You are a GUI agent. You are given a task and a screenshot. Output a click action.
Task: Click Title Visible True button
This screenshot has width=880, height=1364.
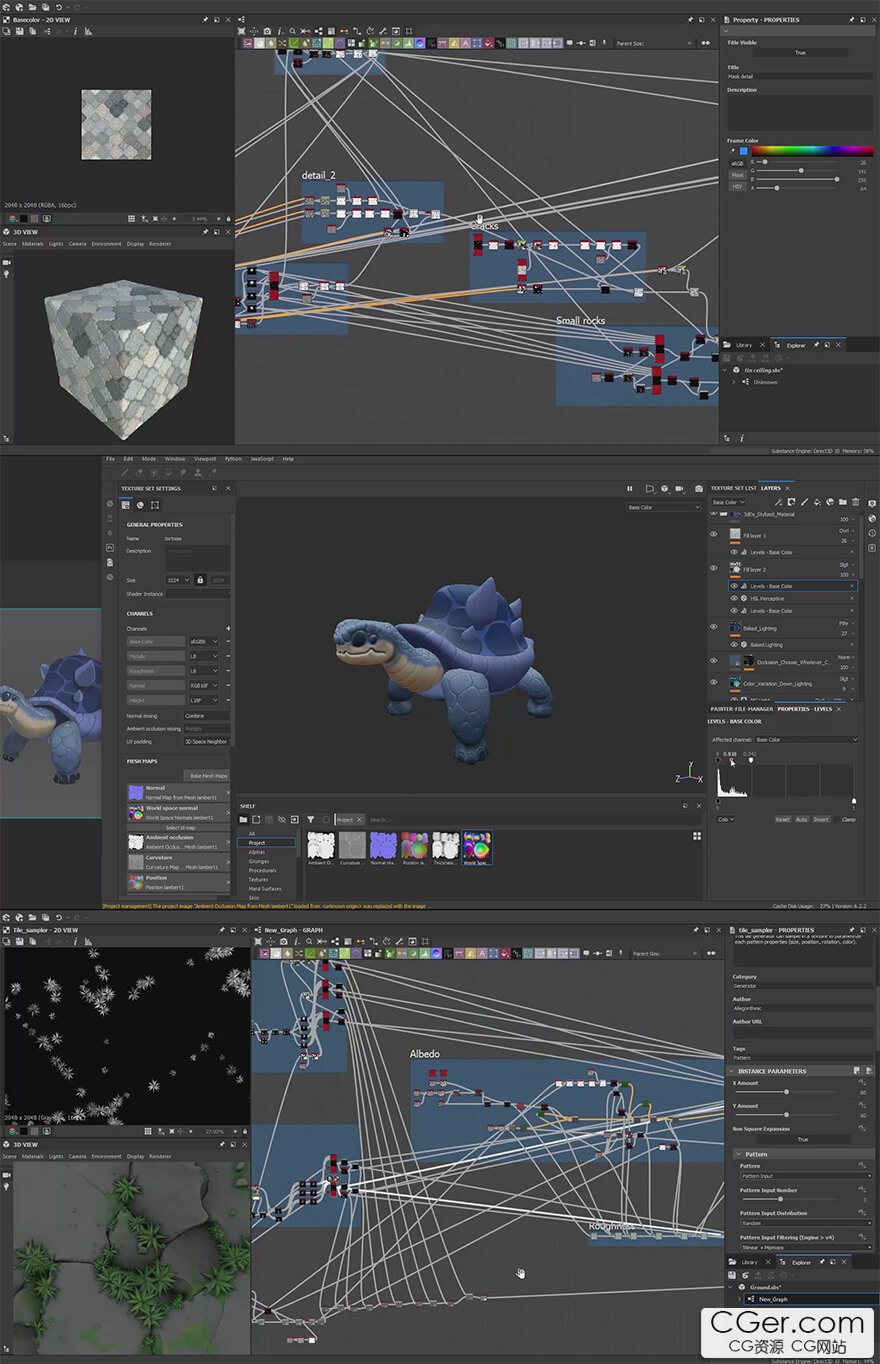pos(800,53)
